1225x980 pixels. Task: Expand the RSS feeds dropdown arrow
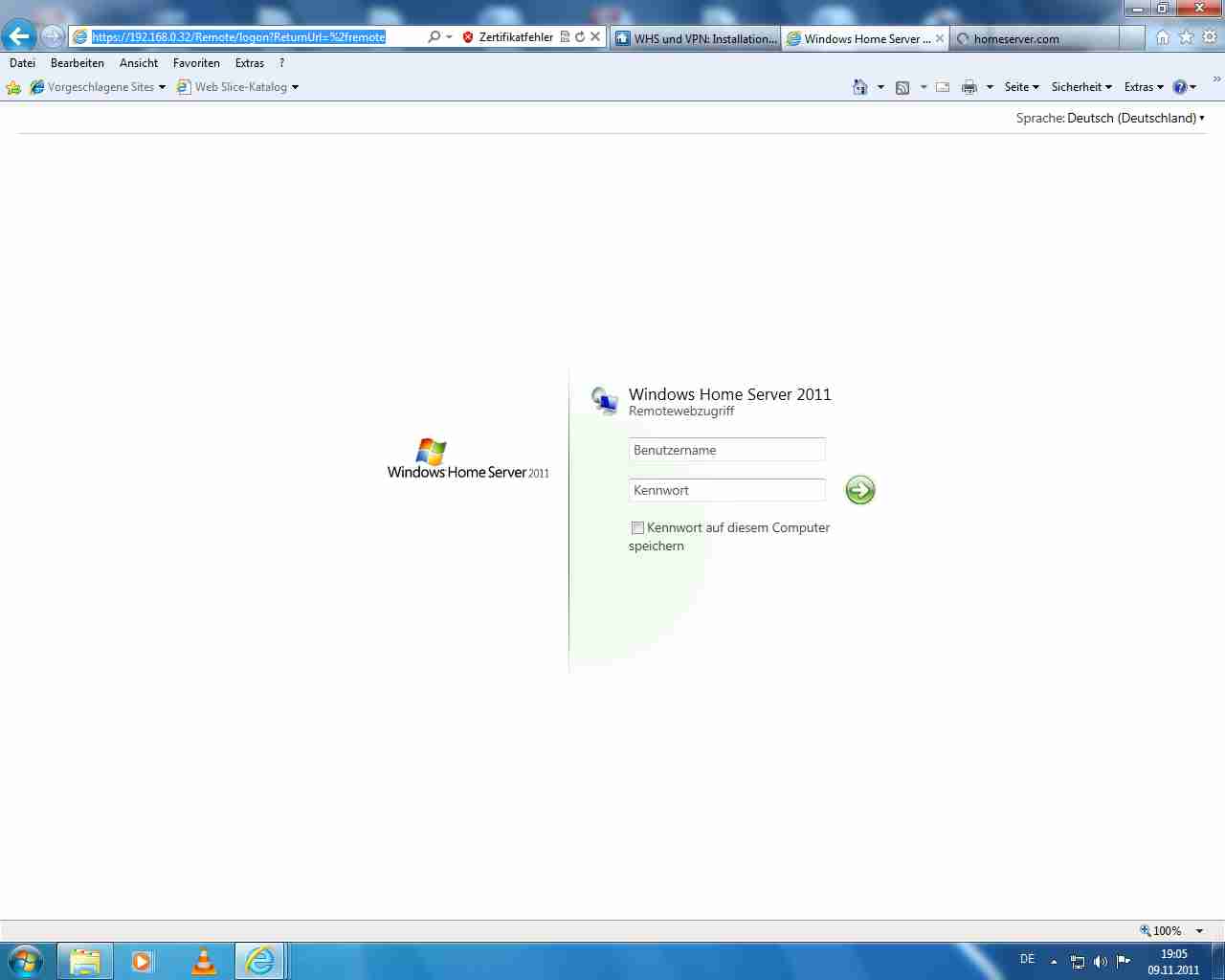click(x=924, y=87)
